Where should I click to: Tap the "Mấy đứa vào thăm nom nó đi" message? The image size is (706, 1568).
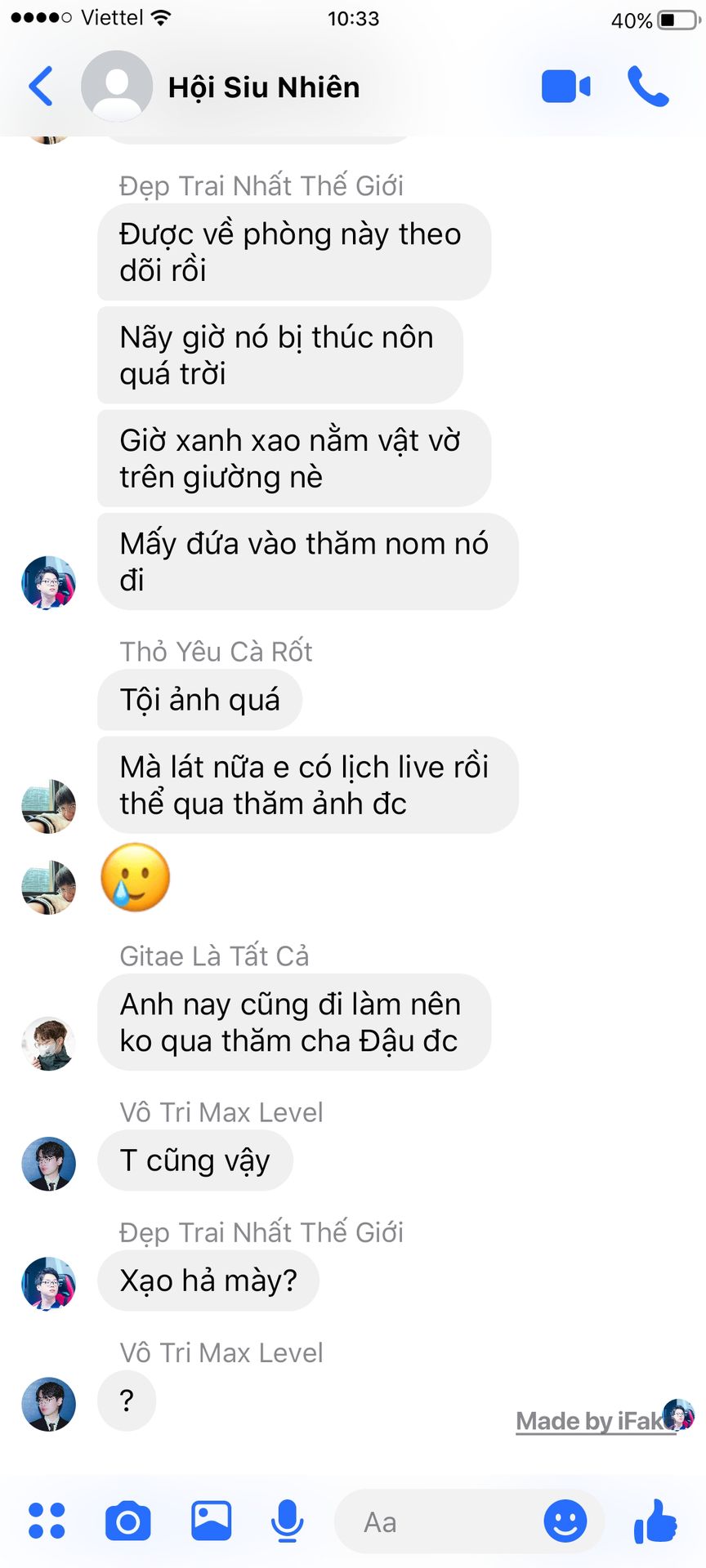click(x=307, y=562)
